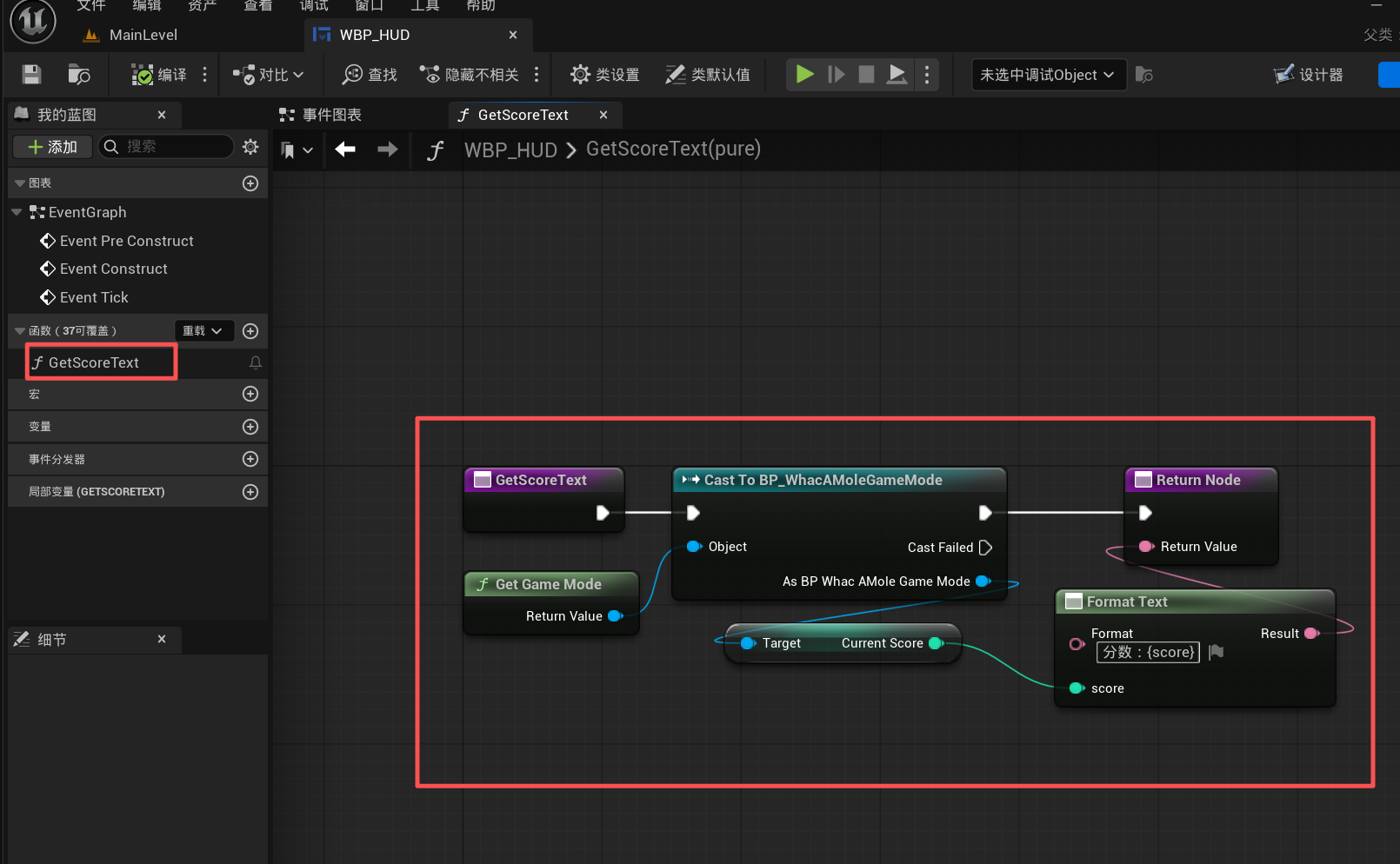The width and height of the screenshot is (1400, 864).
Task: Close the 我的蓝图 panel
Action: (162, 115)
